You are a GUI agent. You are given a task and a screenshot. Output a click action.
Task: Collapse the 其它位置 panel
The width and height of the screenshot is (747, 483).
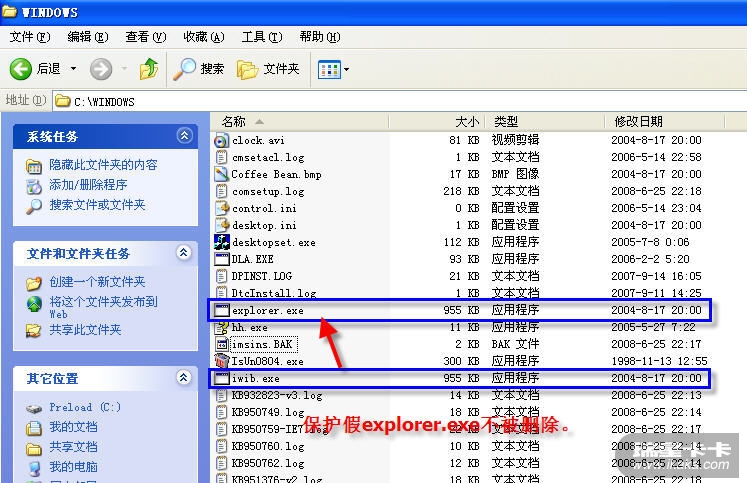tap(184, 378)
